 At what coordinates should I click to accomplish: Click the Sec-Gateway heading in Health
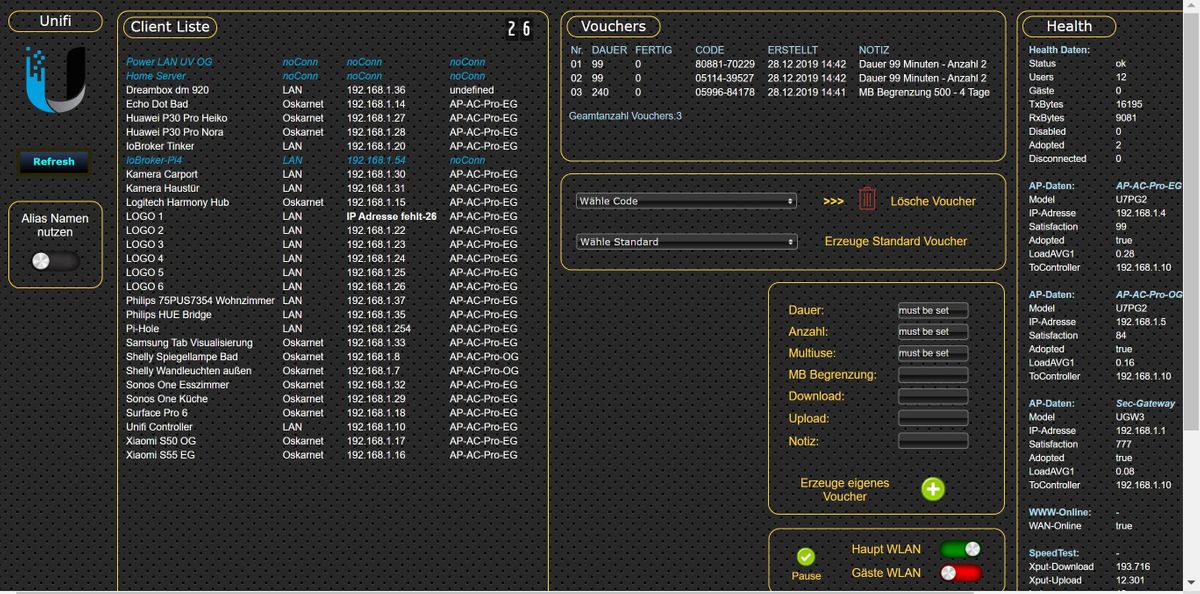[x=1145, y=403]
